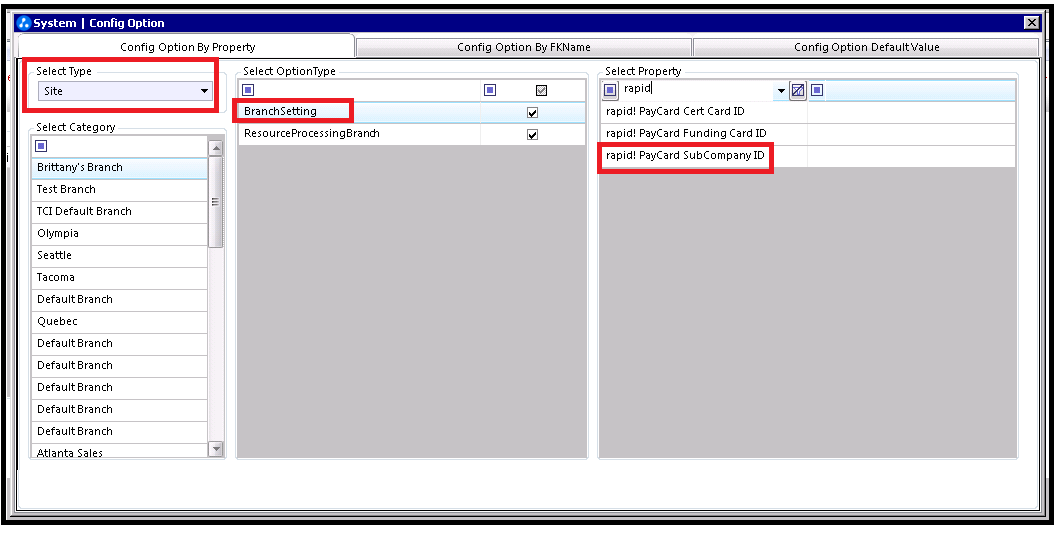The width and height of the screenshot is (1057, 533).
Task: Click the OptionType checkbox column filter icon
Action: click(x=490, y=90)
